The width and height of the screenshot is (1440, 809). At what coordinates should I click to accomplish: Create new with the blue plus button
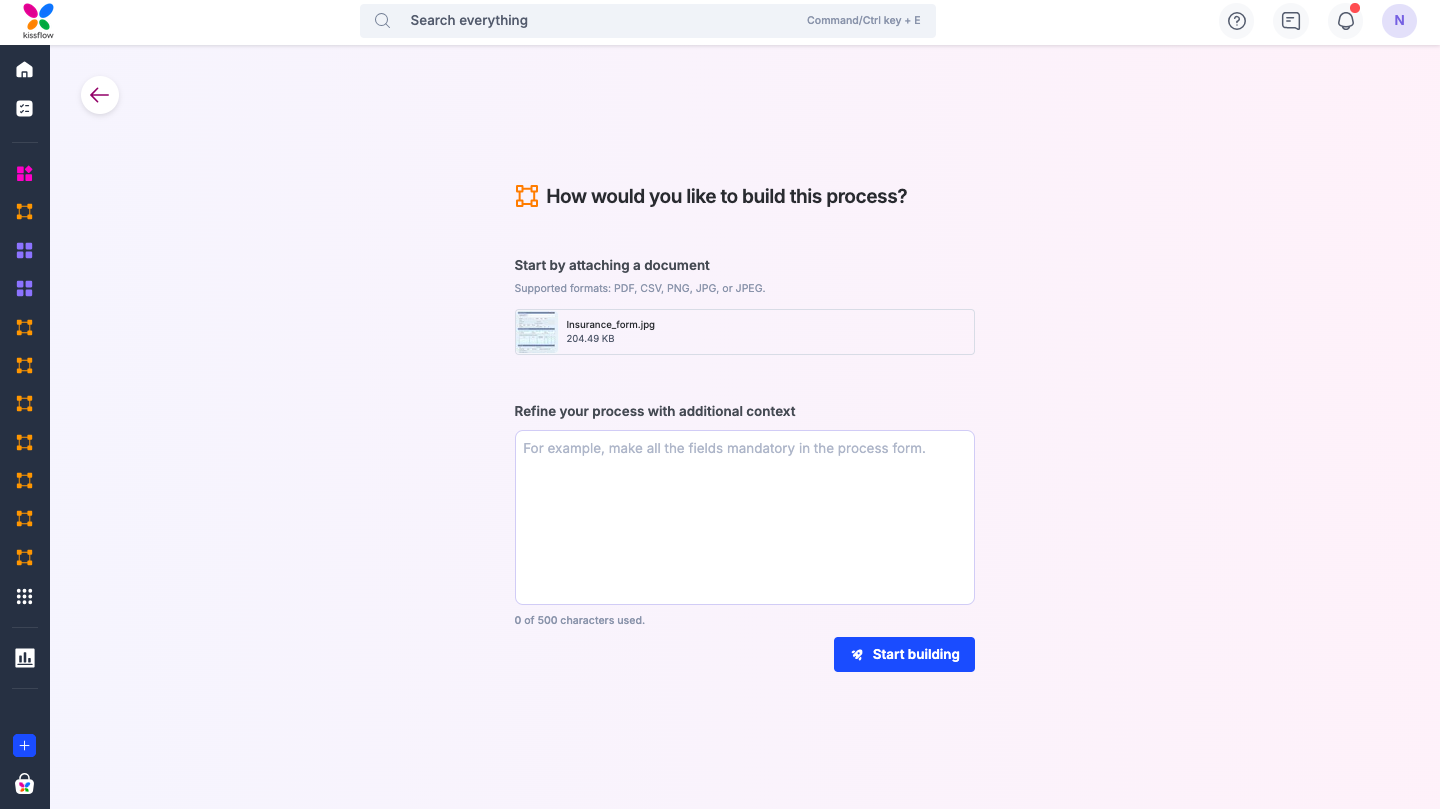24,745
